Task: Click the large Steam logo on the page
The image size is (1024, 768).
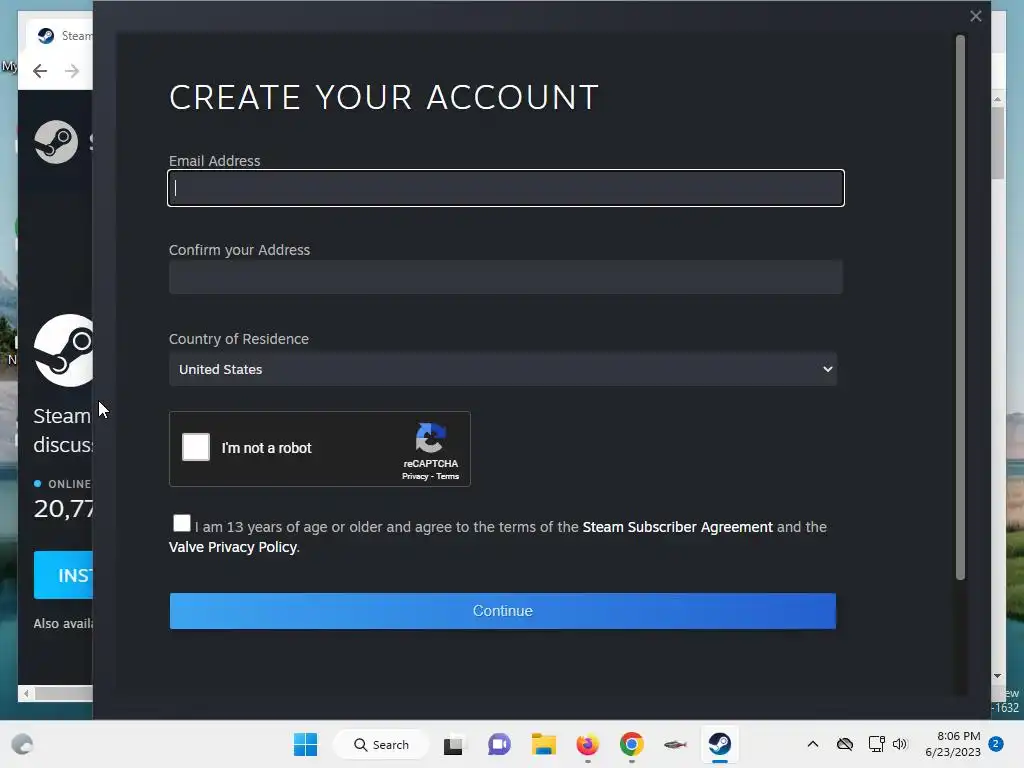Action: 64,351
